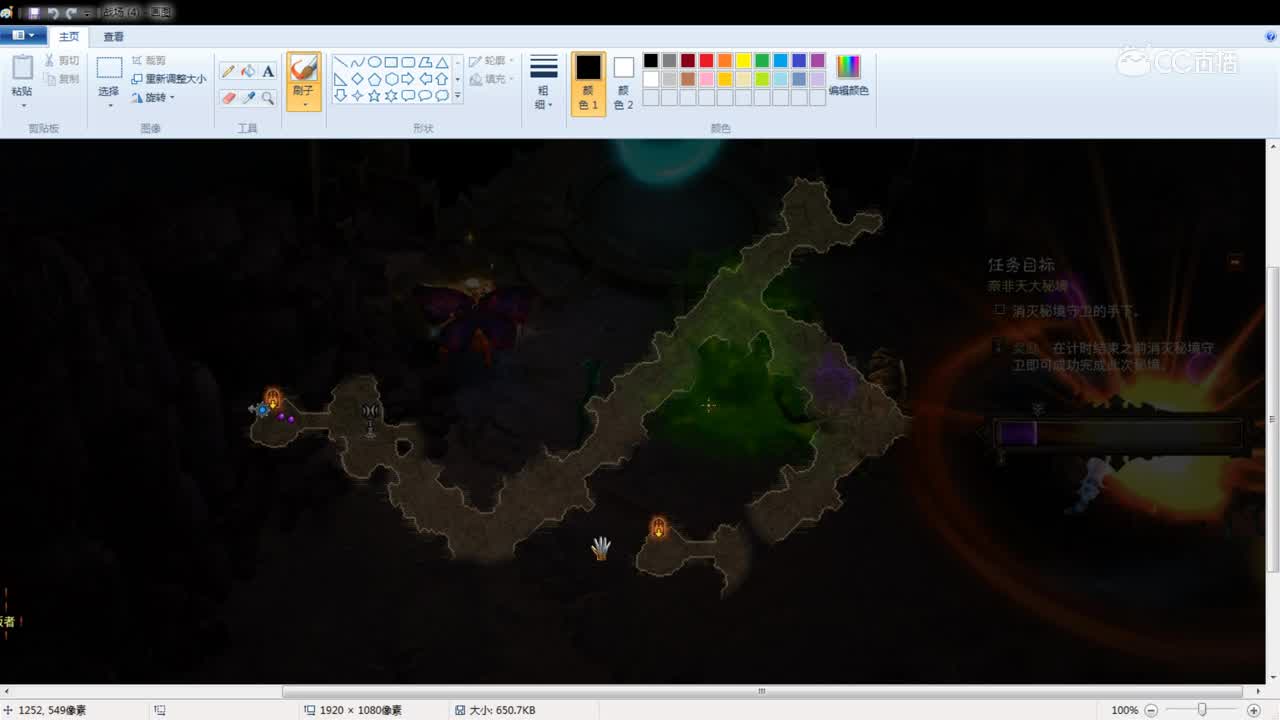
Task: Pick the Right arrow shape
Action: (x=408, y=79)
